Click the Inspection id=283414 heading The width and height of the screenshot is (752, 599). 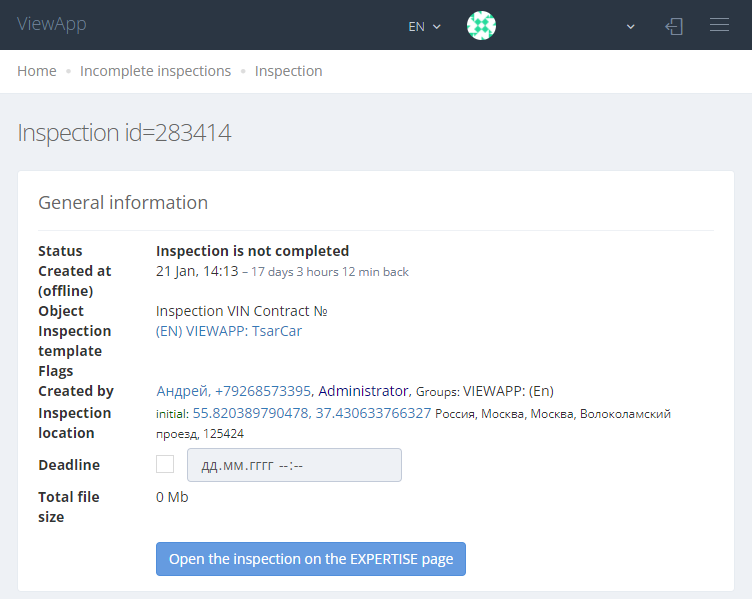(124, 133)
